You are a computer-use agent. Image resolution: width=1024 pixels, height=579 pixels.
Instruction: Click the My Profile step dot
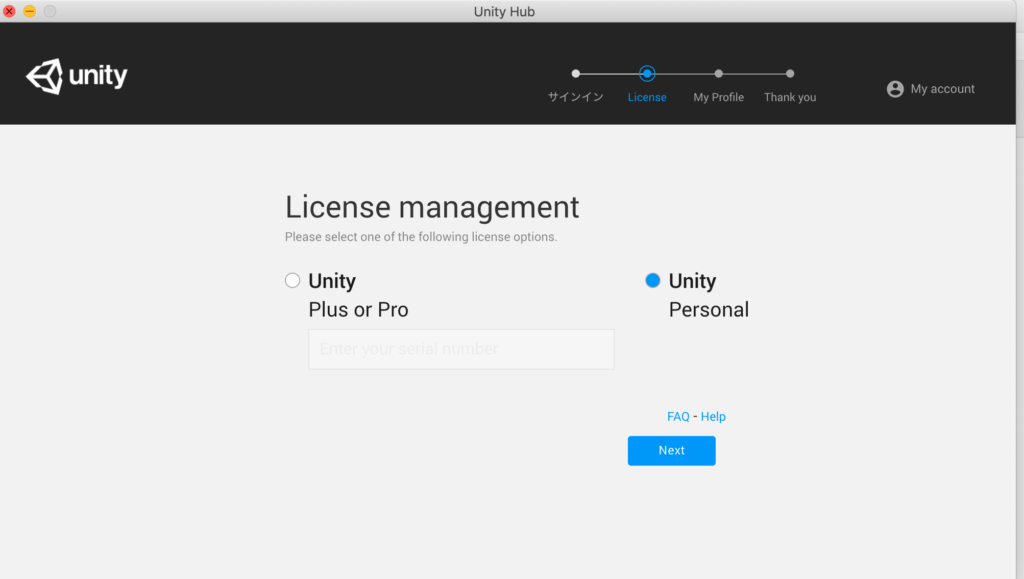(x=718, y=73)
